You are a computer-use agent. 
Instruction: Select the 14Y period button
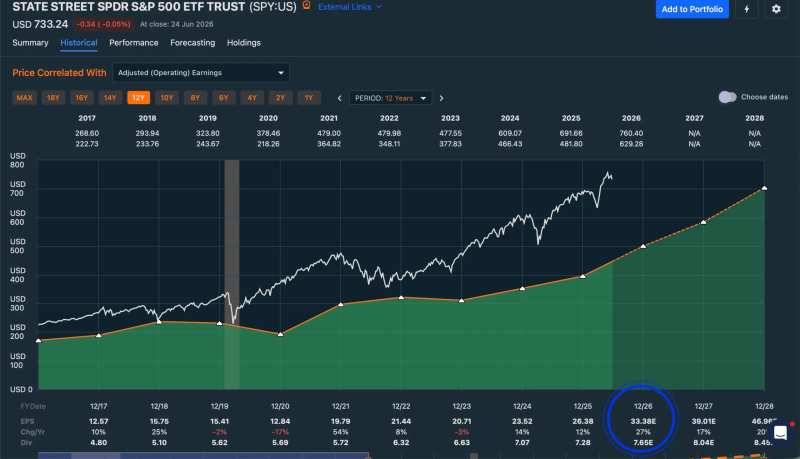(110, 98)
